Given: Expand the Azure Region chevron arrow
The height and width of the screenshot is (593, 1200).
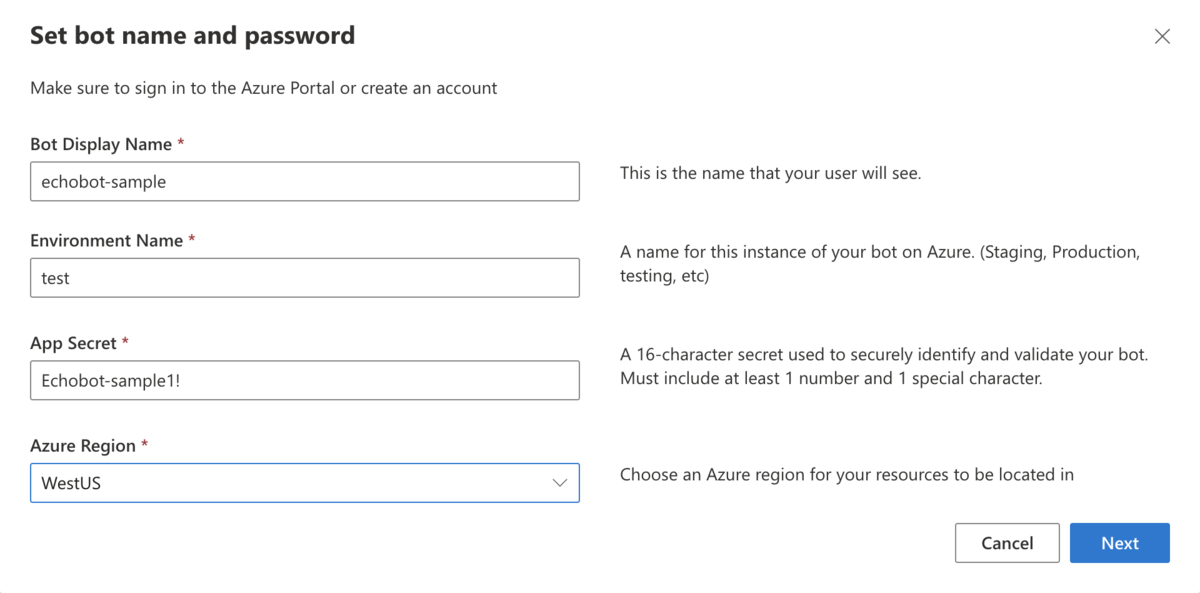Looking at the screenshot, I should click(559, 483).
